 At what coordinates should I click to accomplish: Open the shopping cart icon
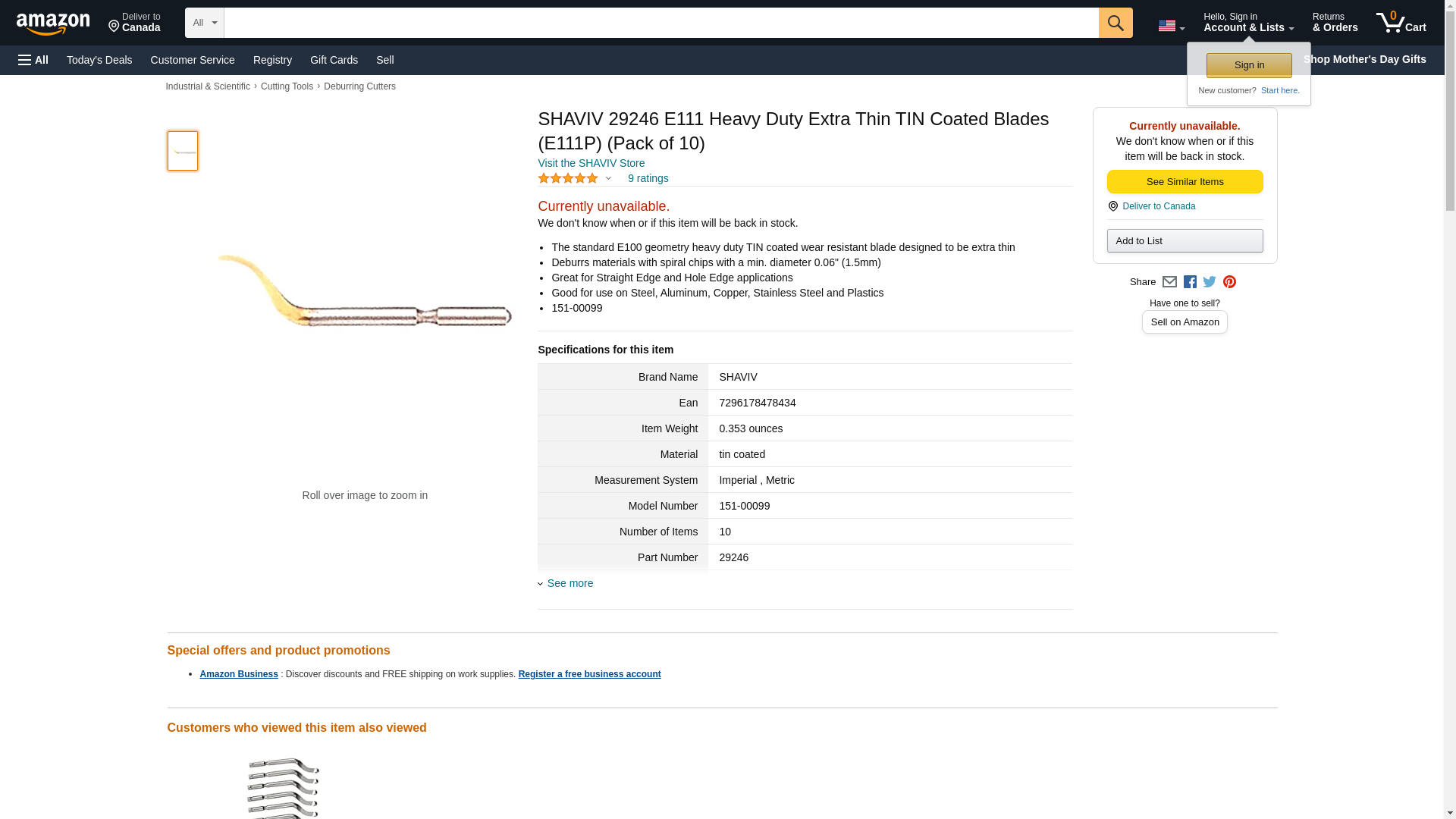1400,23
